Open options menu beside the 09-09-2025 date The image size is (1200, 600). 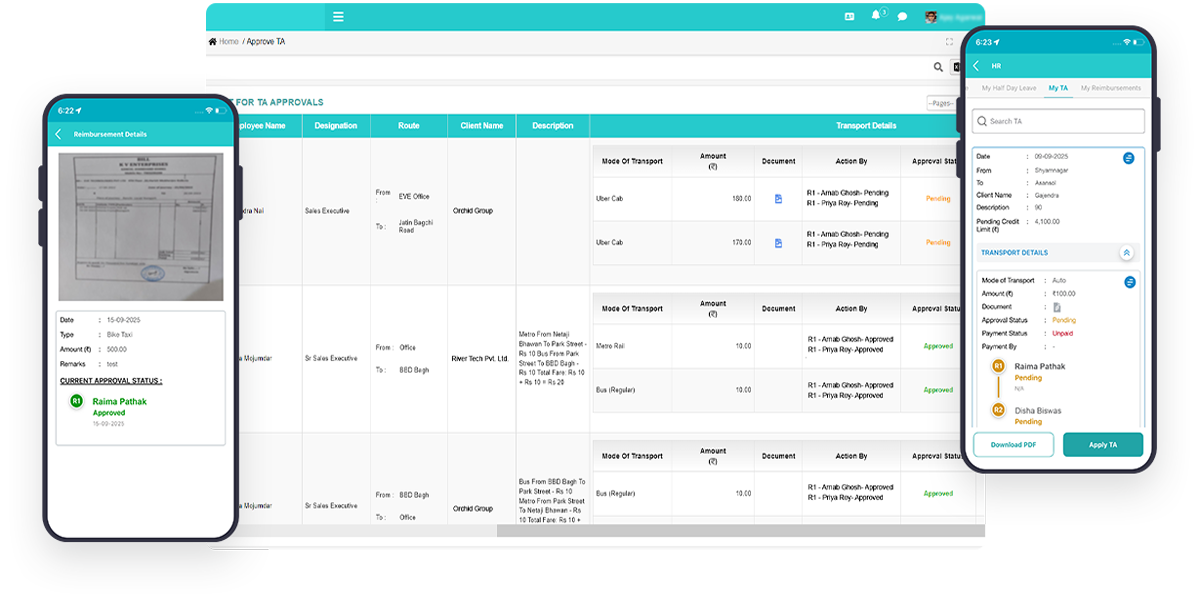1128,158
